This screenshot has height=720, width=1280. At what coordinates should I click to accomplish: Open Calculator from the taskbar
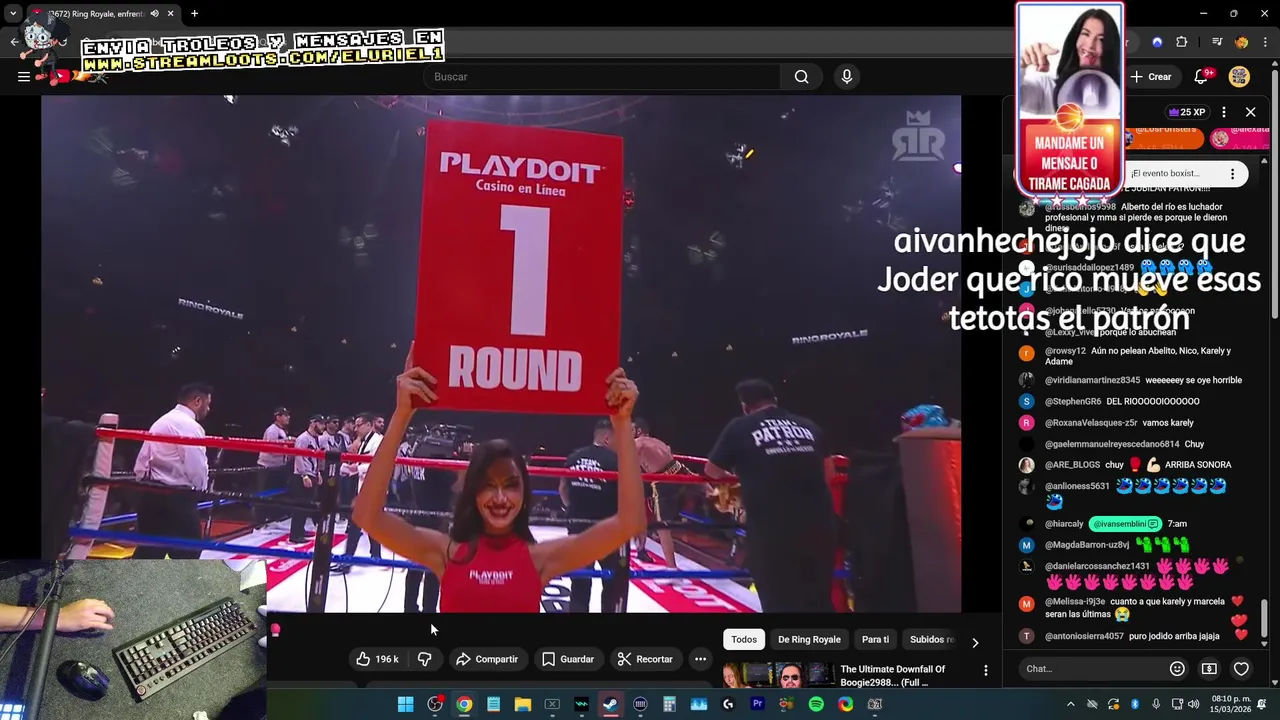point(669,704)
